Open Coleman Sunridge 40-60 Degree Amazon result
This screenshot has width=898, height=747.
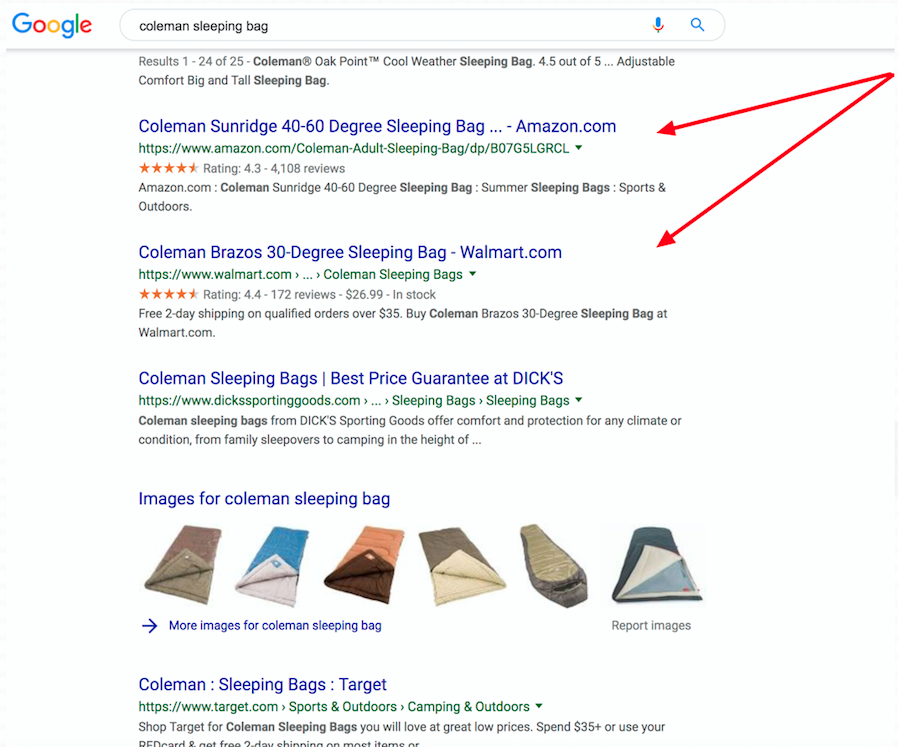click(377, 126)
